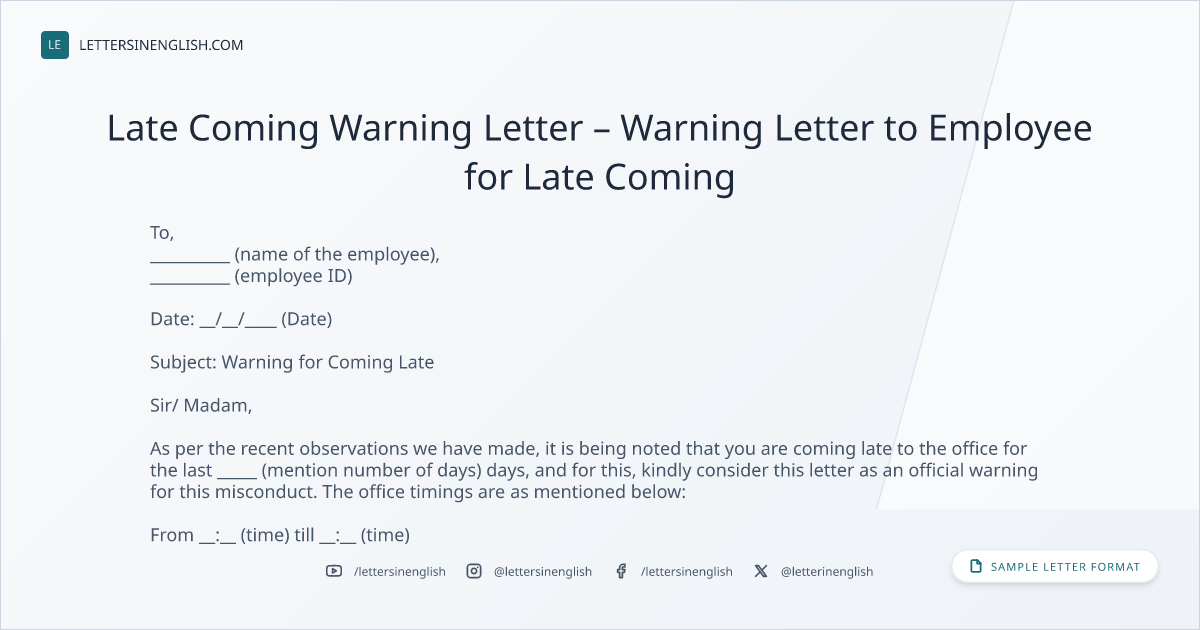Open the @lettersinenglish Instagram handle
The height and width of the screenshot is (630, 1200).
[x=543, y=571]
